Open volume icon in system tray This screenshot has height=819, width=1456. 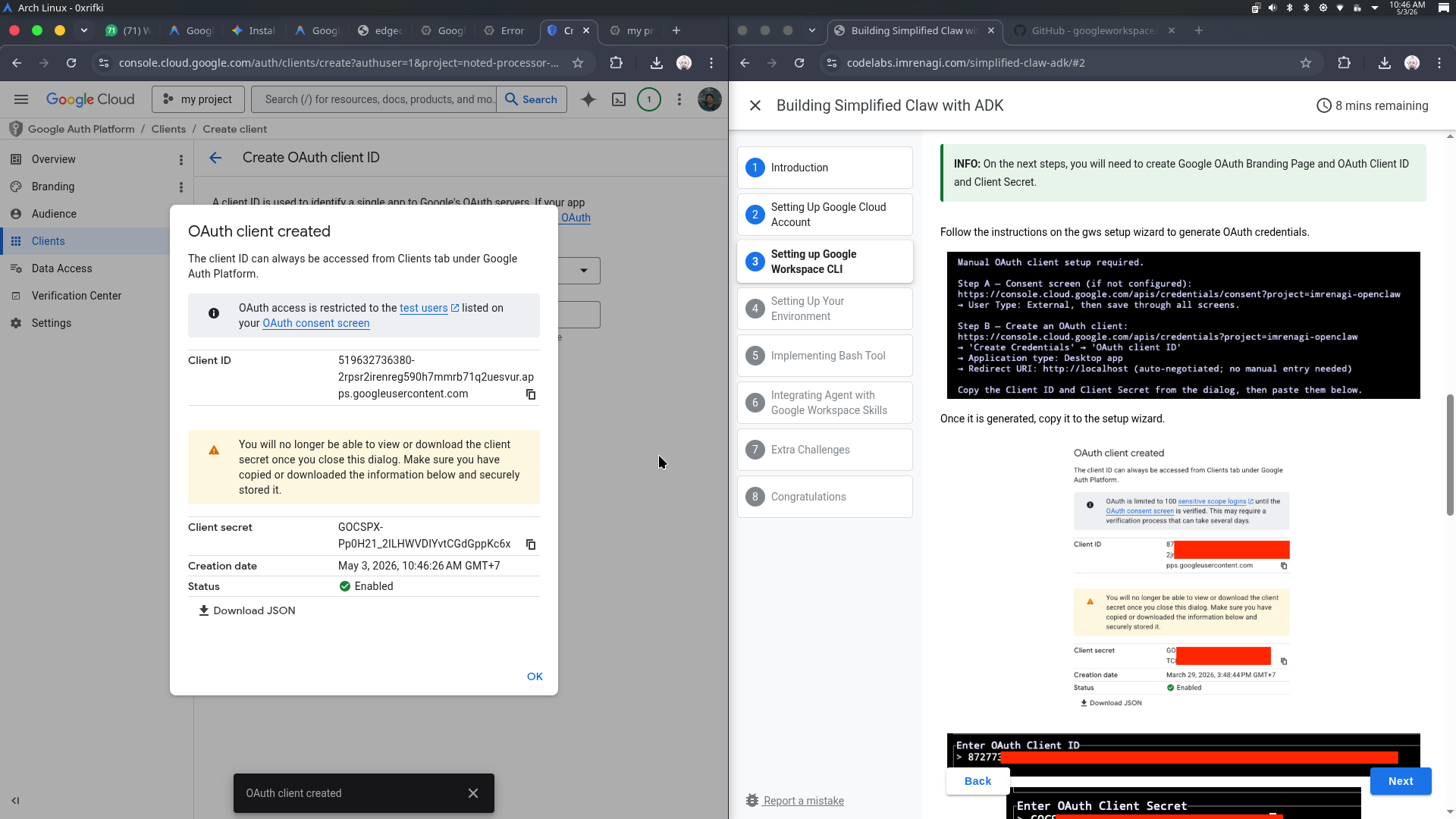point(1272,8)
